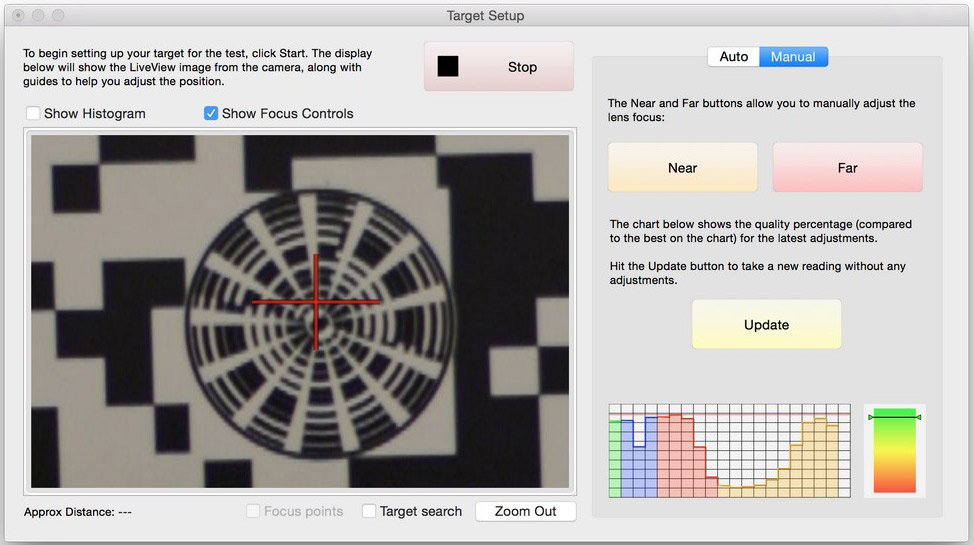Click the LiveView target chart image
Screen dimensions: 974x545
300,311
